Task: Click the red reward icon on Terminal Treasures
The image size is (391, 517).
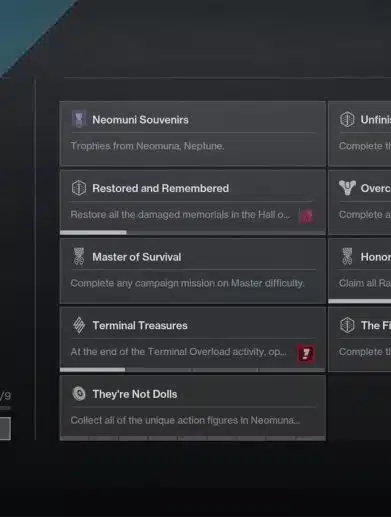Action: pos(306,353)
